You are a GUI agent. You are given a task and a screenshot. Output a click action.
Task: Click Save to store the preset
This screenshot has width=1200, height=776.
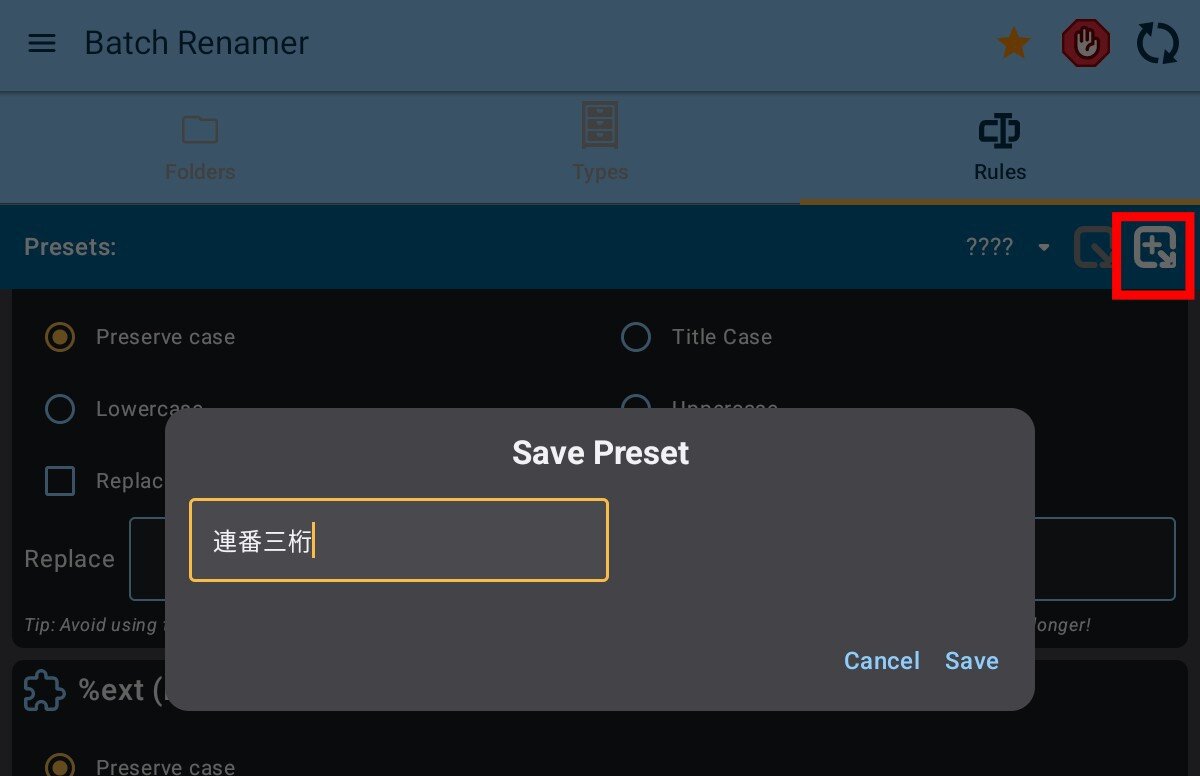pos(971,661)
